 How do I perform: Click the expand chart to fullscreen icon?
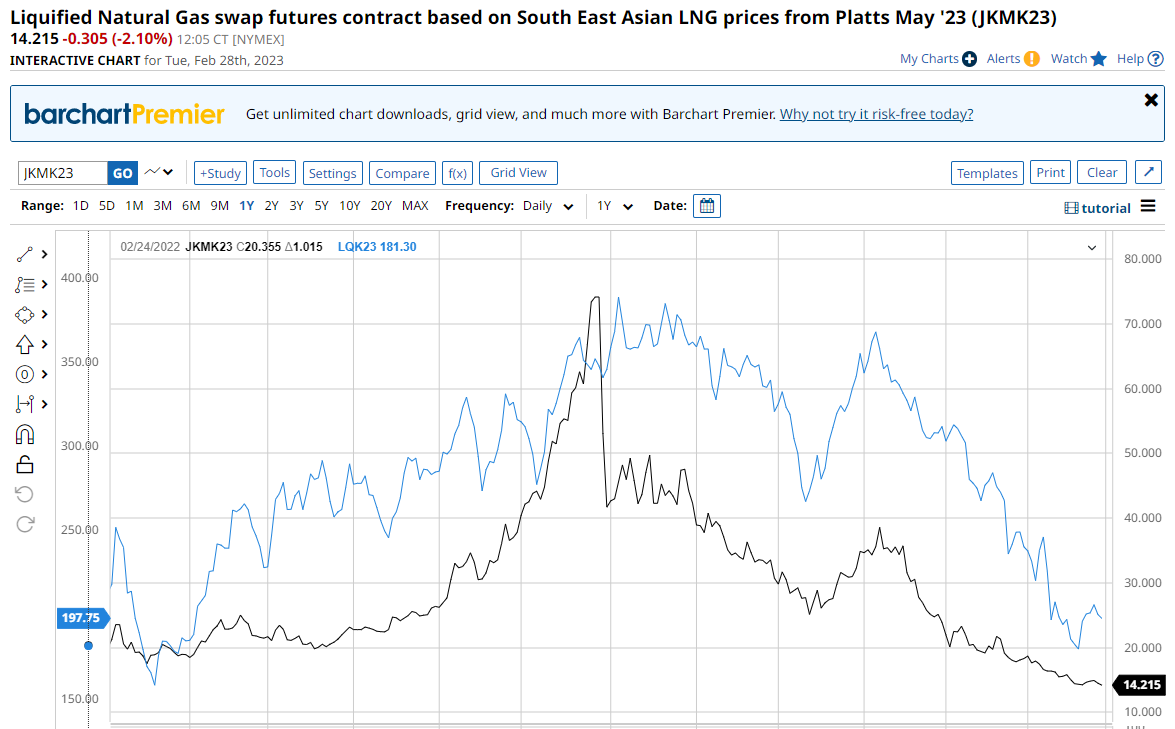tap(1149, 173)
